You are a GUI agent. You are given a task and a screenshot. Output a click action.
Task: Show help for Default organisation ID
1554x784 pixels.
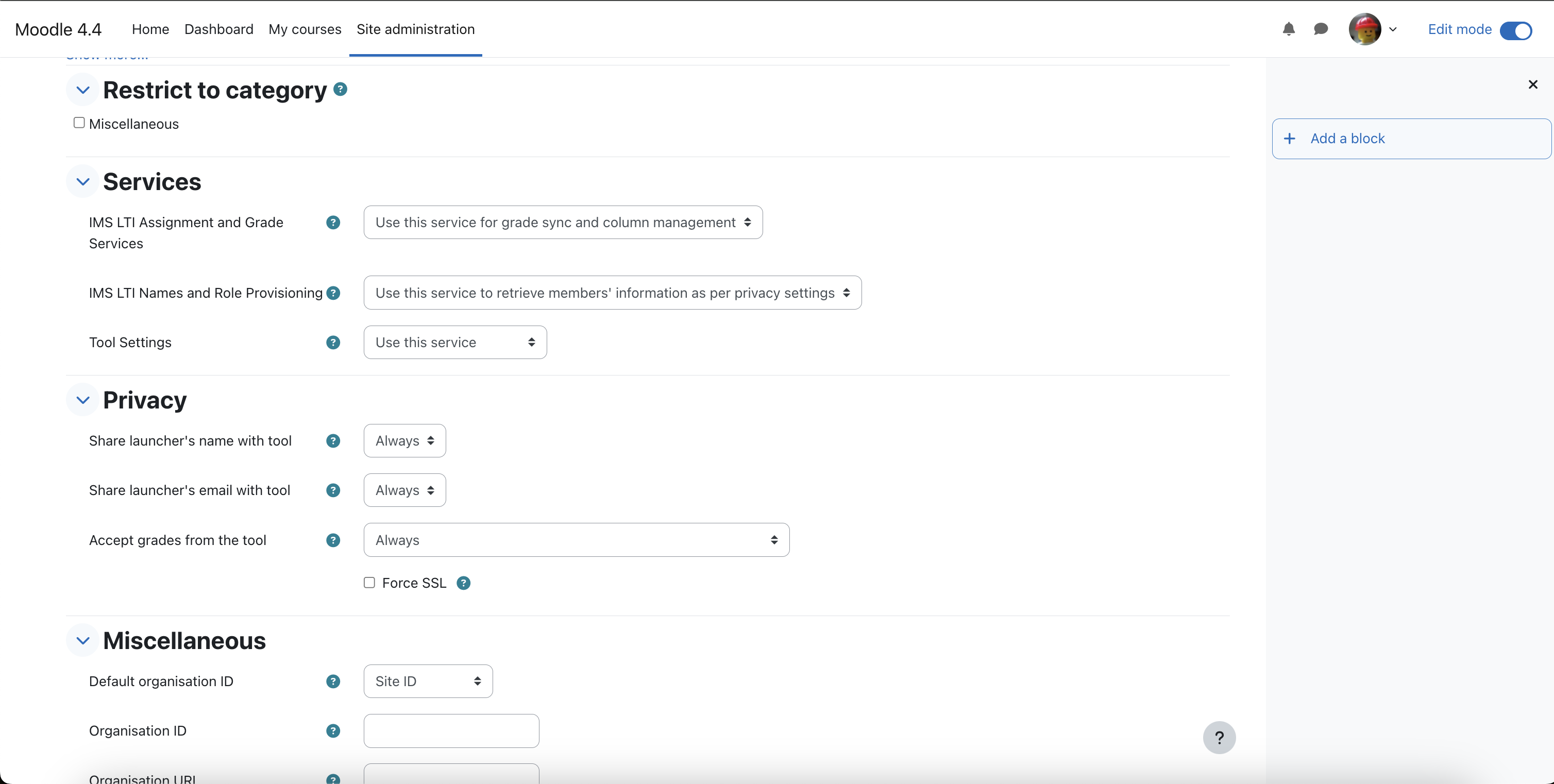pos(333,681)
